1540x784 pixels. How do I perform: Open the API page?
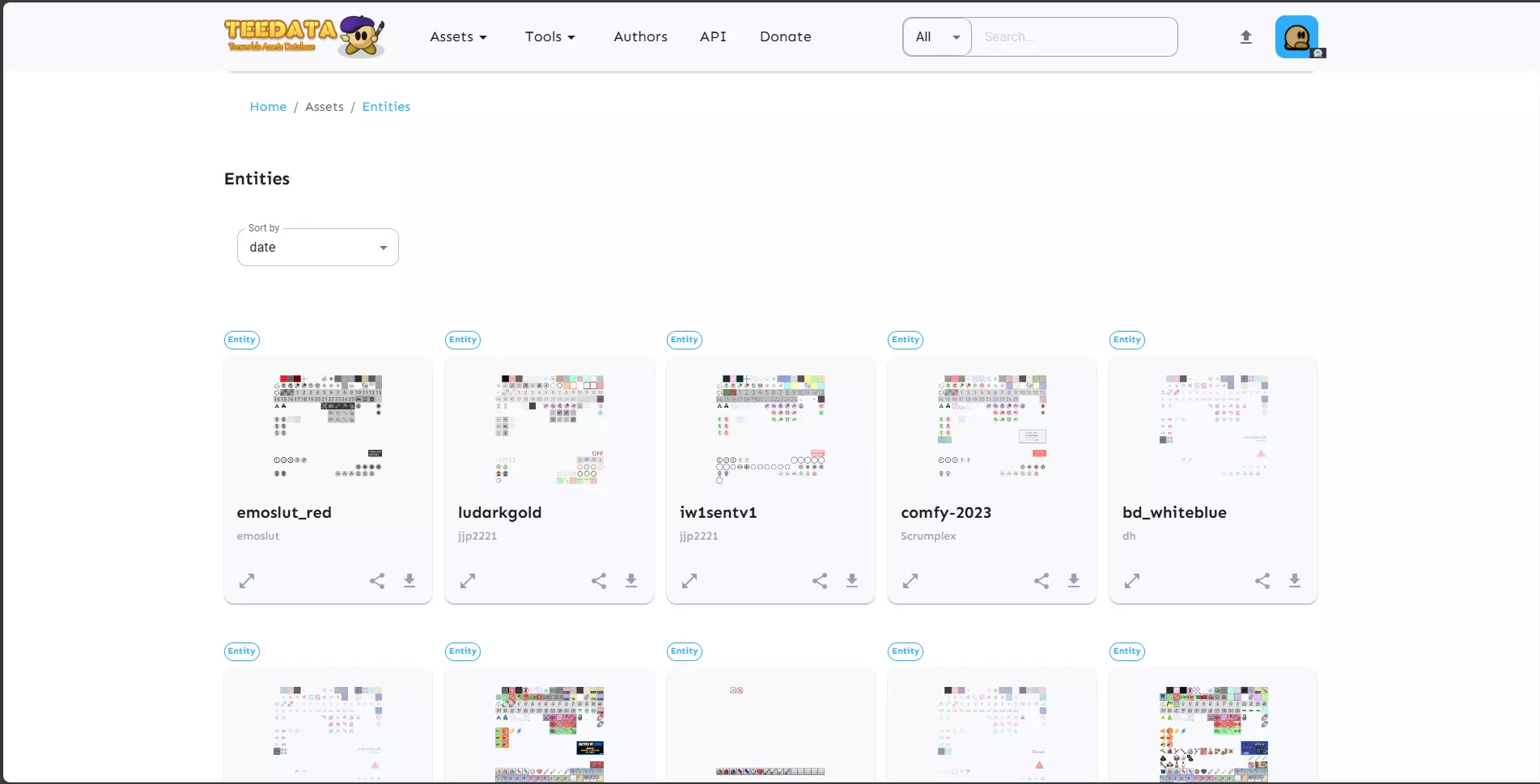click(x=713, y=36)
